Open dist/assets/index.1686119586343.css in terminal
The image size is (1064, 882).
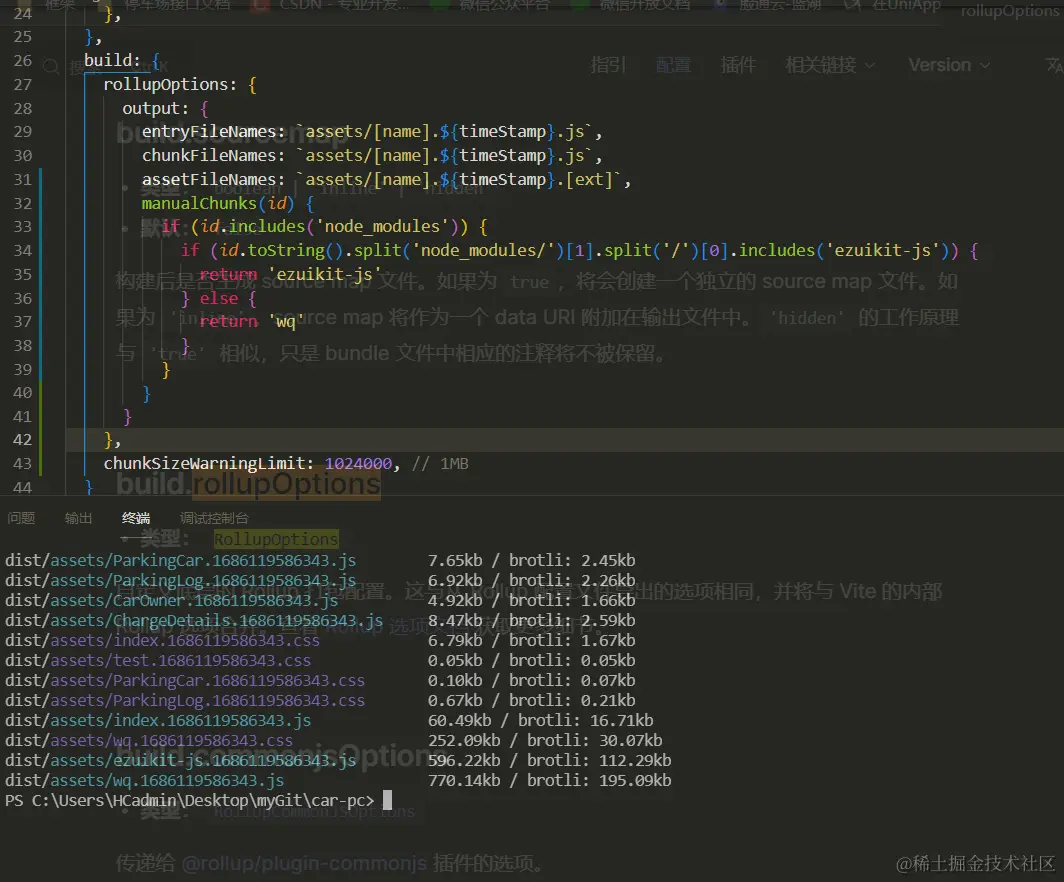tap(162, 640)
